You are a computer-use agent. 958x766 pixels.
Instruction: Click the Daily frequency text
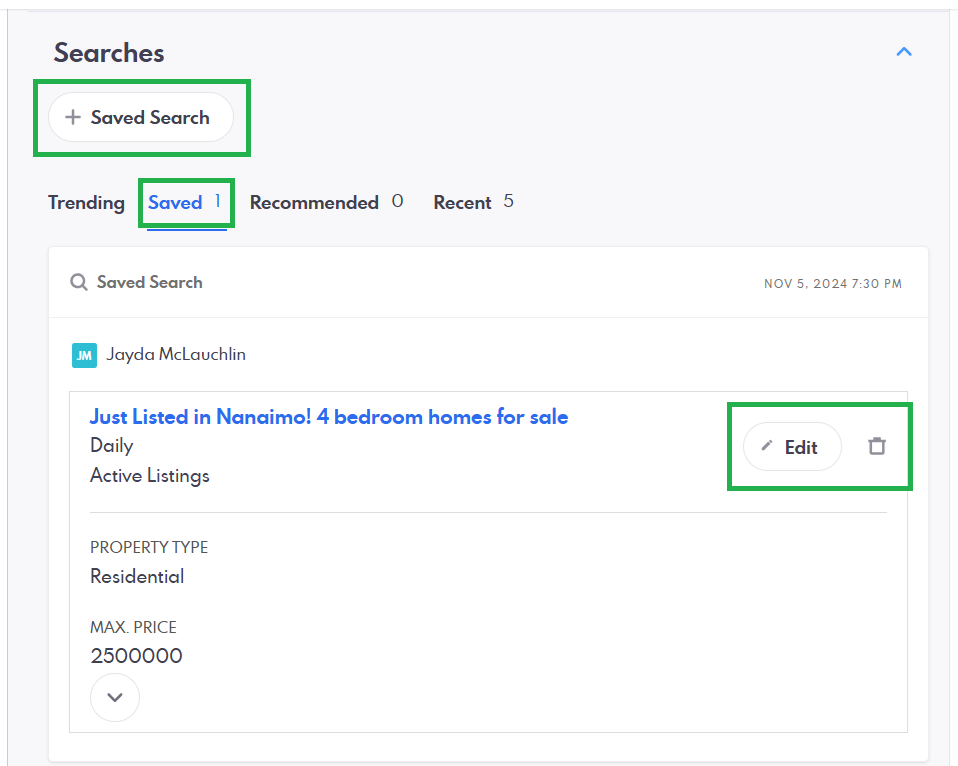tap(112, 446)
